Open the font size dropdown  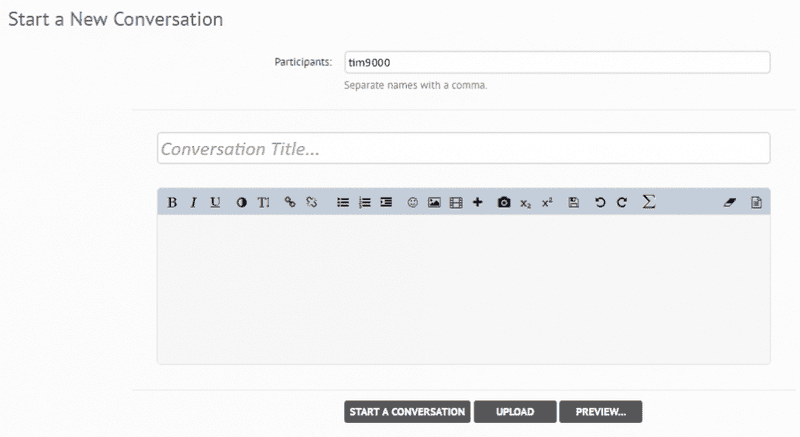click(264, 202)
